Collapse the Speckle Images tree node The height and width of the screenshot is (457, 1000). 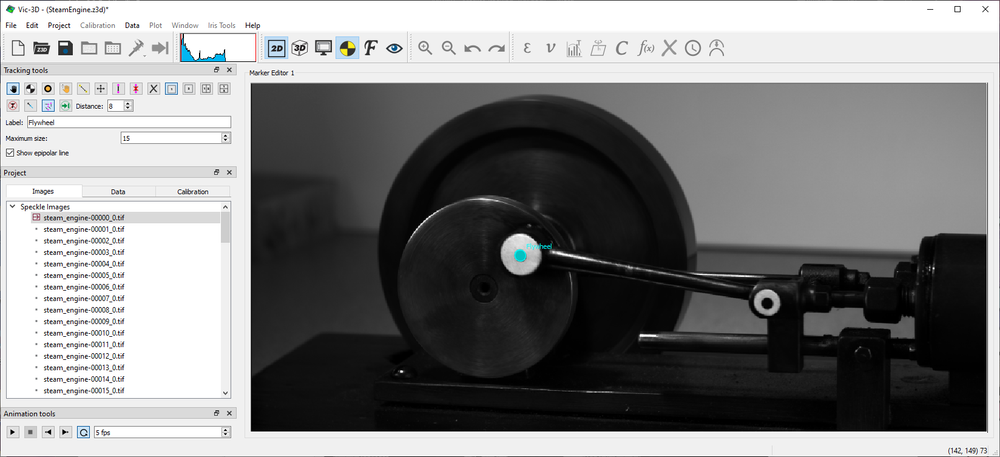13,207
